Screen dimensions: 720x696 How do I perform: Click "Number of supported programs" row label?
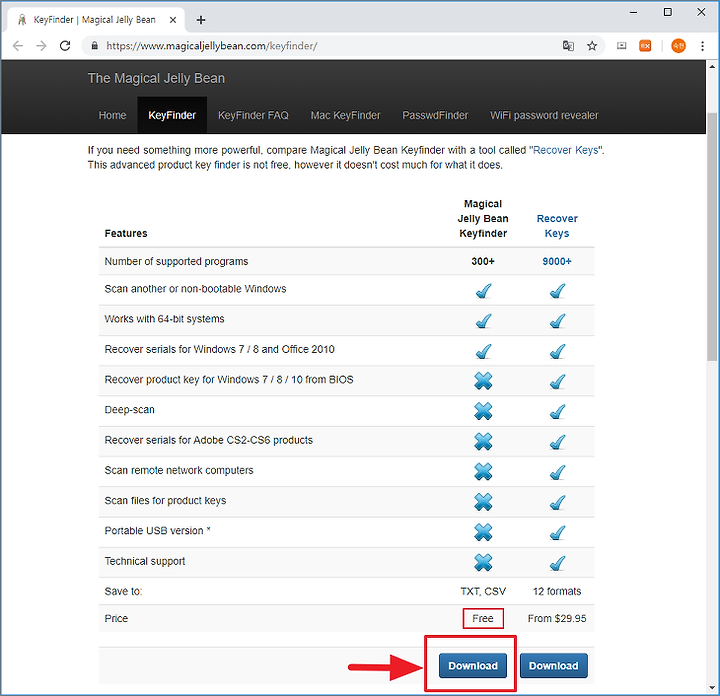[x=176, y=261]
